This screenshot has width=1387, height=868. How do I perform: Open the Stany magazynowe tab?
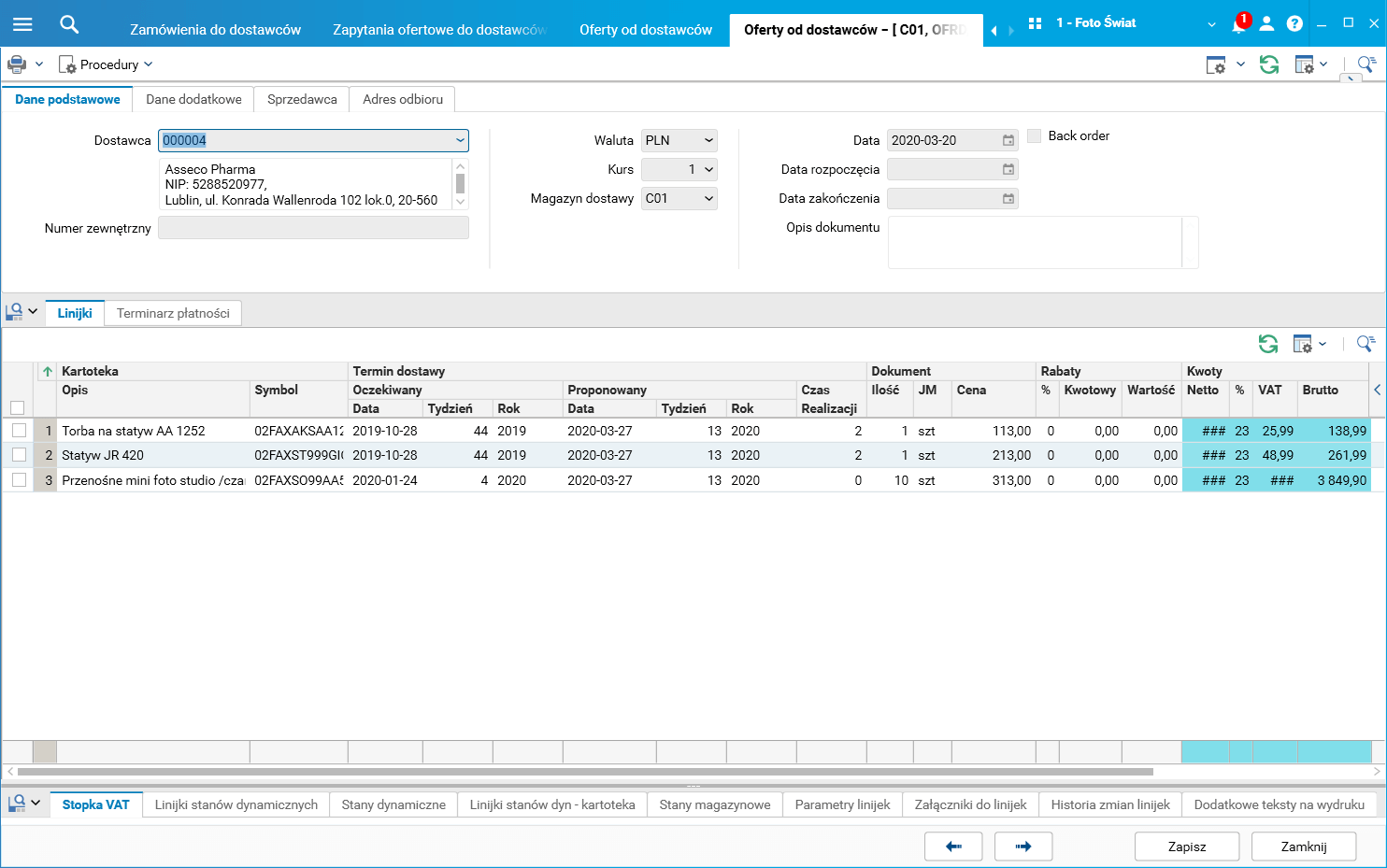tap(715, 804)
